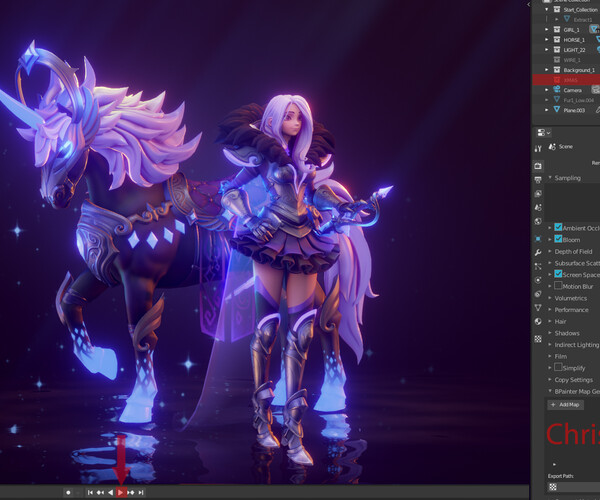Click the Background_1 collection icon
Screen dimensions: 600x500
click(x=557, y=70)
